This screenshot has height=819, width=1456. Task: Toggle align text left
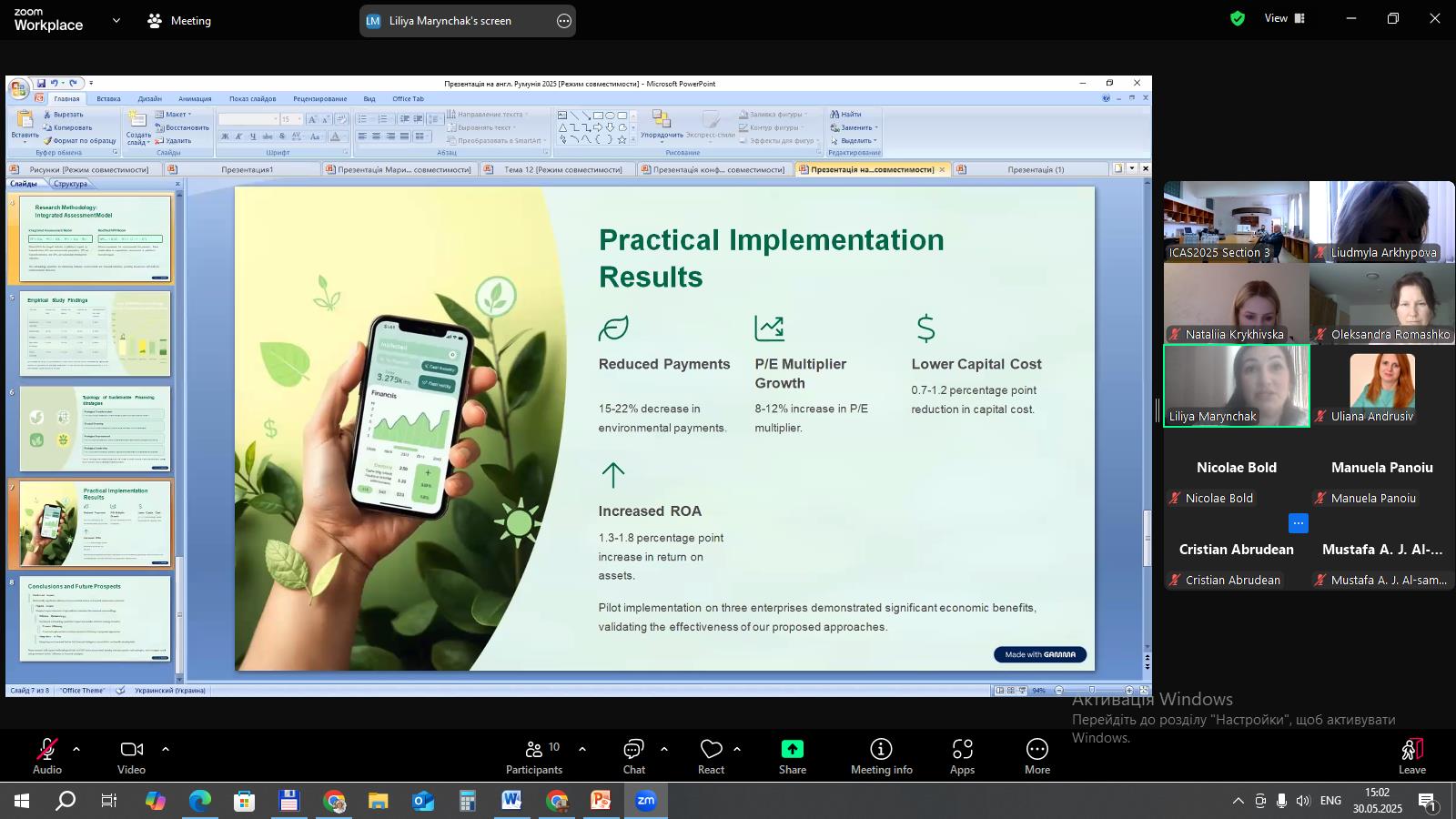pos(362,136)
